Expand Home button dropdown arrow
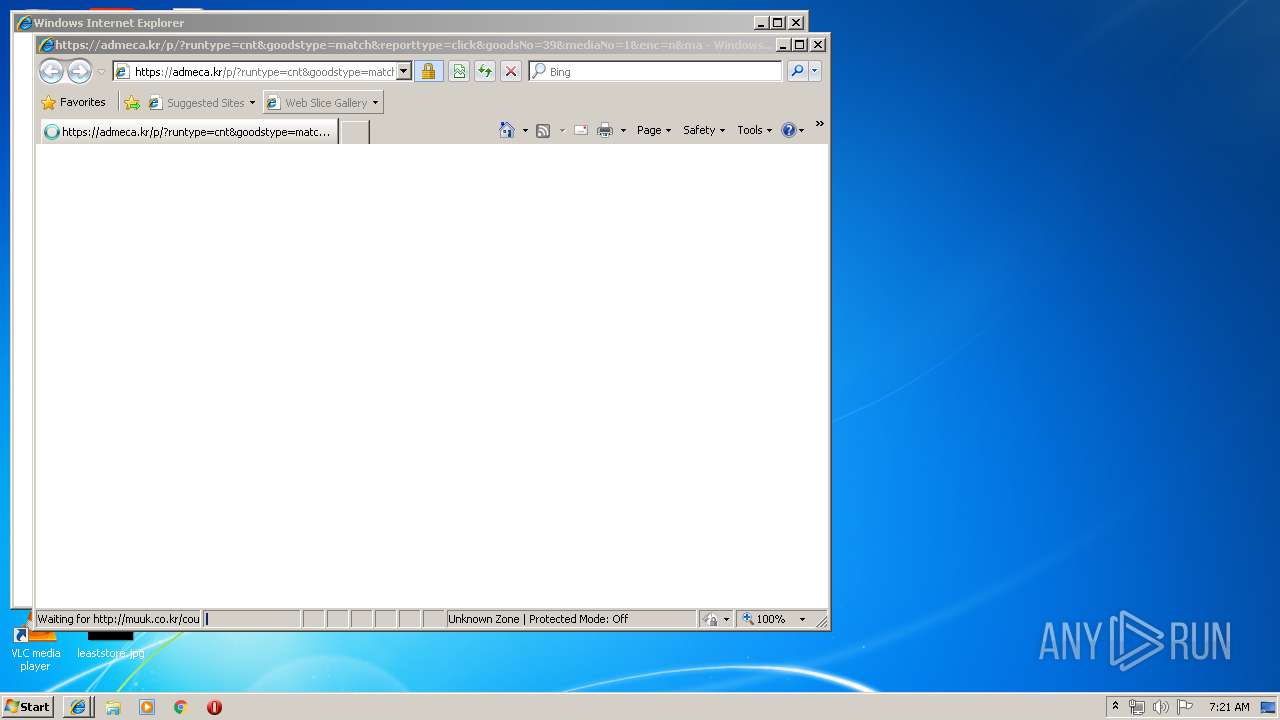Image resolution: width=1280 pixels, height=720 pixels. point(525,131)
